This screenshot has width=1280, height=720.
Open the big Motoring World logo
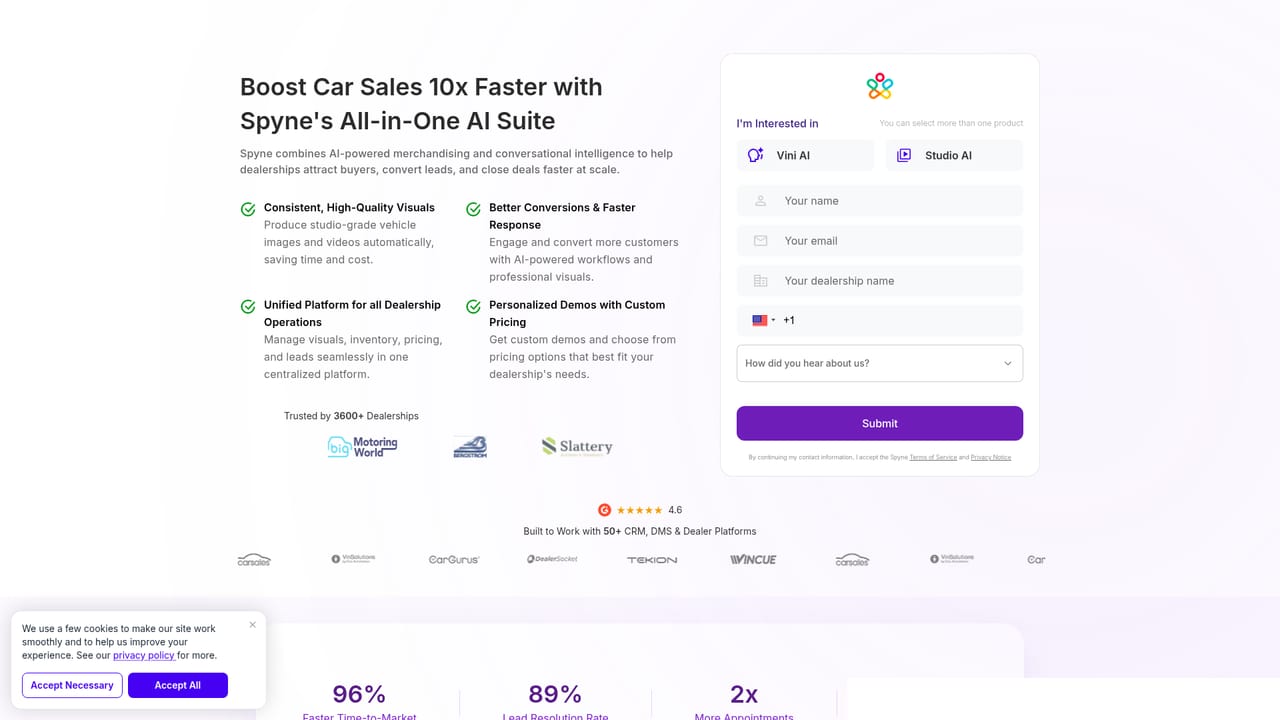pyautogui.click(x=362, y=447)
